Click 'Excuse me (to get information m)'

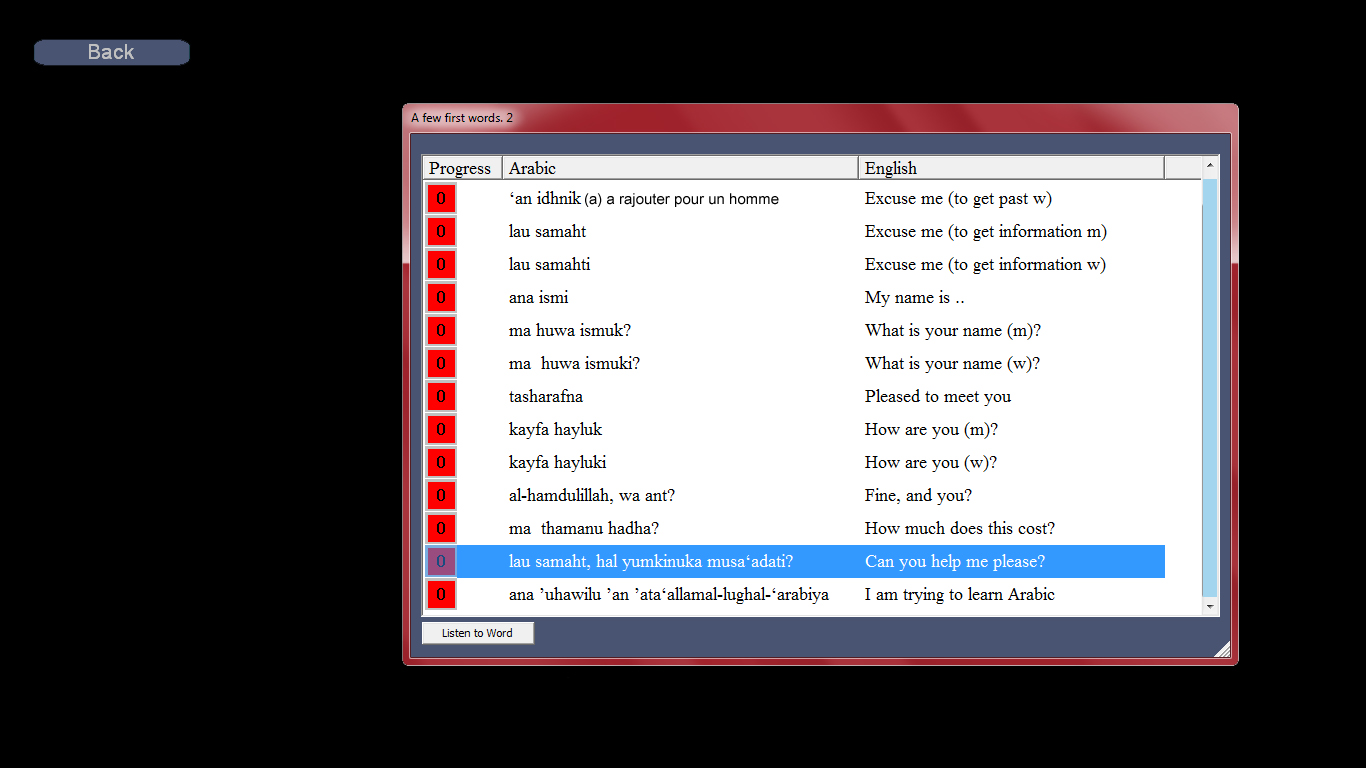(x=986, y=232)
